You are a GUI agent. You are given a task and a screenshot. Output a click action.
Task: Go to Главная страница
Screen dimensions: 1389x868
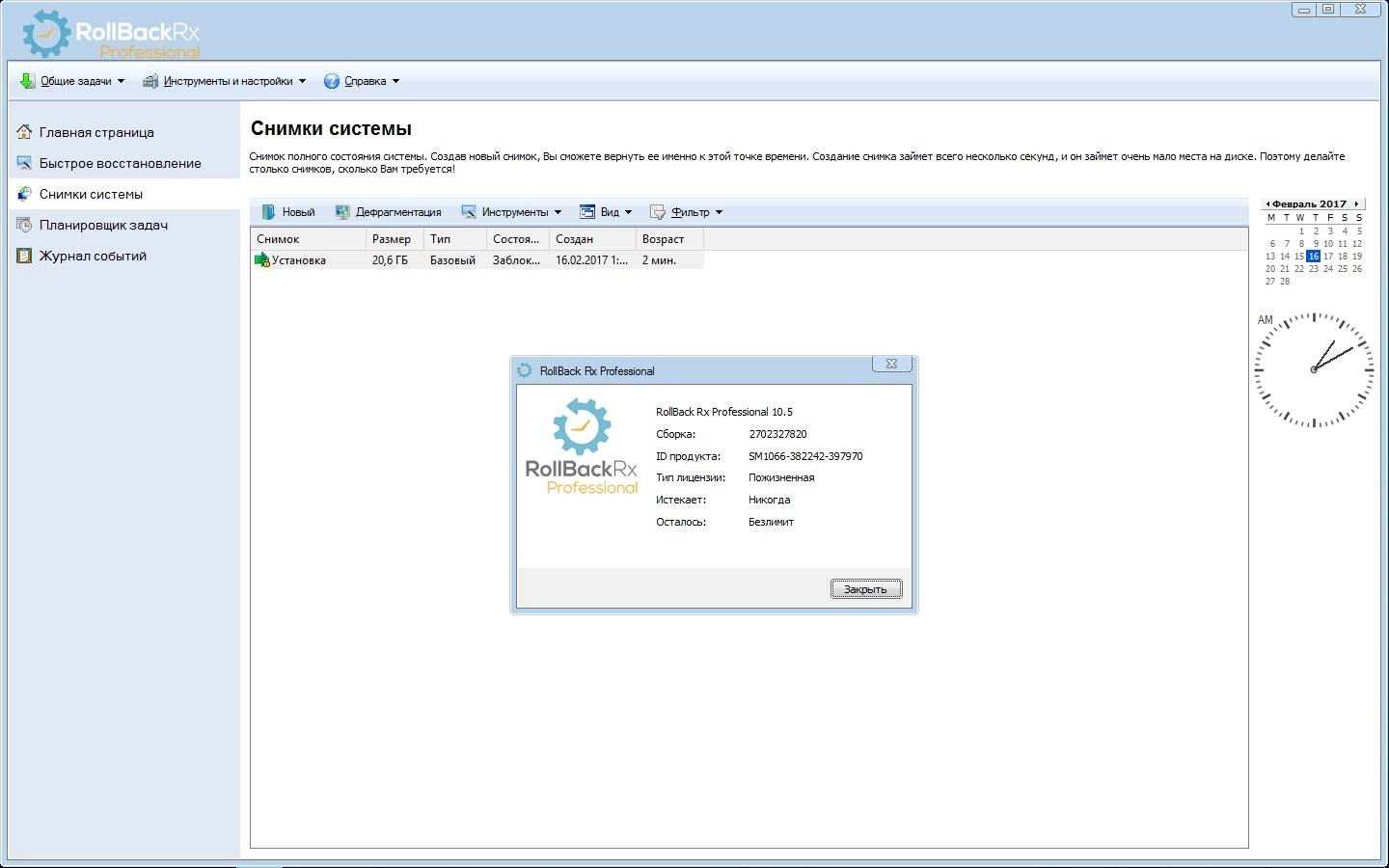tap(96, 132)
